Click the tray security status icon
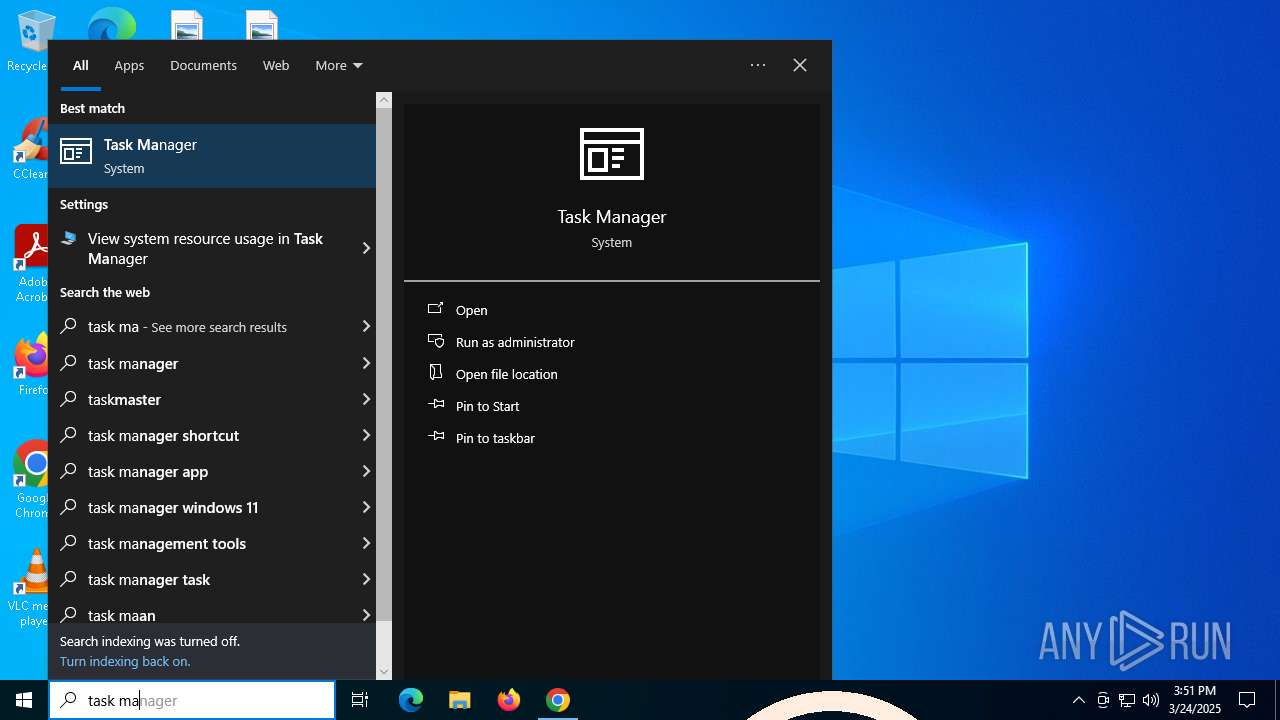The height and width of the screenshot is (720, 1280). point(1103,700)
